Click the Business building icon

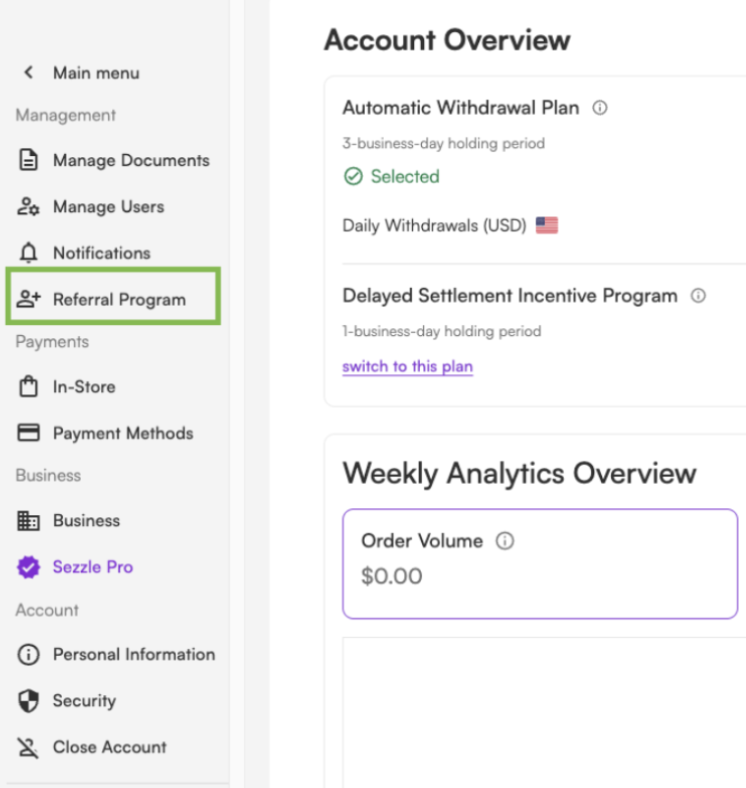pyautogui.click(x=28, y=521)
